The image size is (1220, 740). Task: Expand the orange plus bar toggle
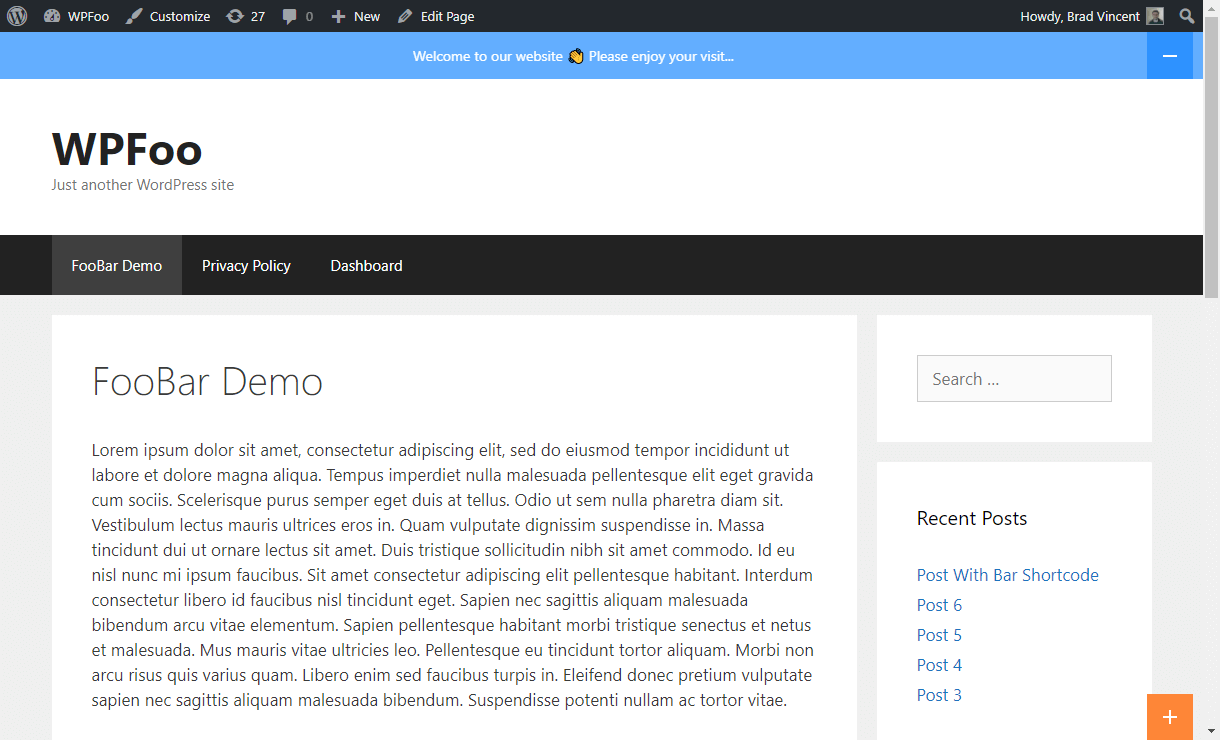1170,717
